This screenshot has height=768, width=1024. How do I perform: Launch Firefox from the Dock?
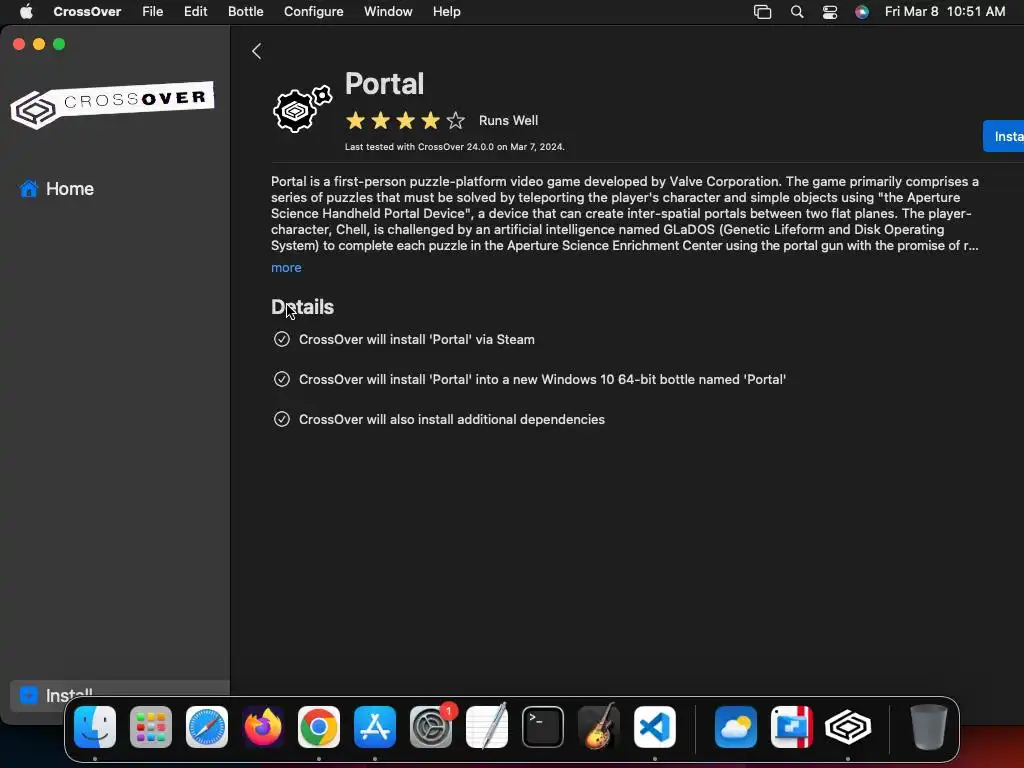(x=263, y=726)
